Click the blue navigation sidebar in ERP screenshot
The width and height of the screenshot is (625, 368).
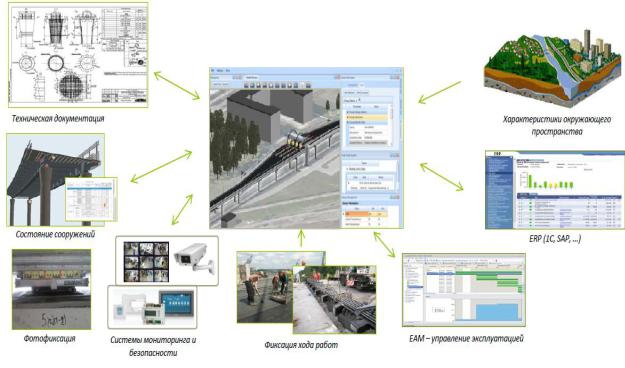499,192
